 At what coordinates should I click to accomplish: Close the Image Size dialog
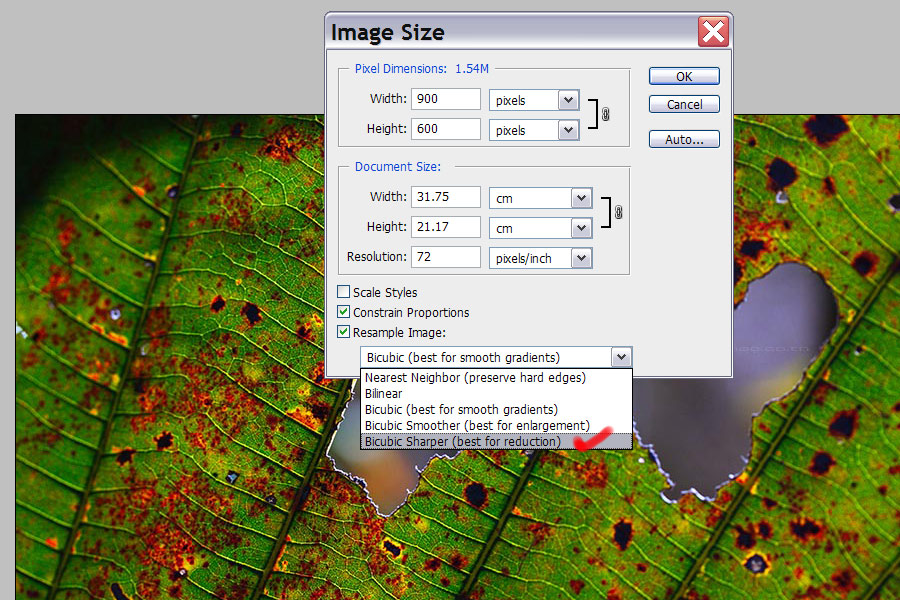[713, 32]
